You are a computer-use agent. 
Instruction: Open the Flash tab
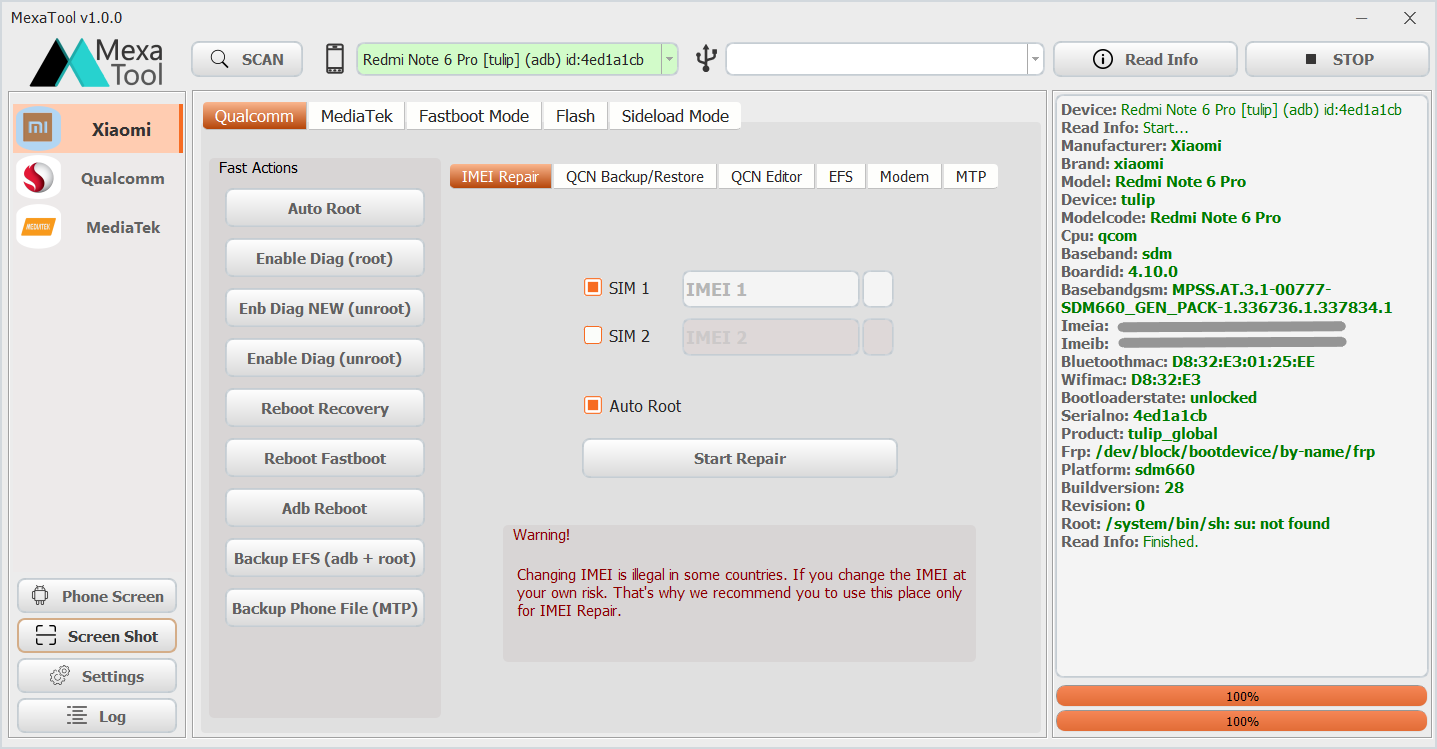coord(575,116)
